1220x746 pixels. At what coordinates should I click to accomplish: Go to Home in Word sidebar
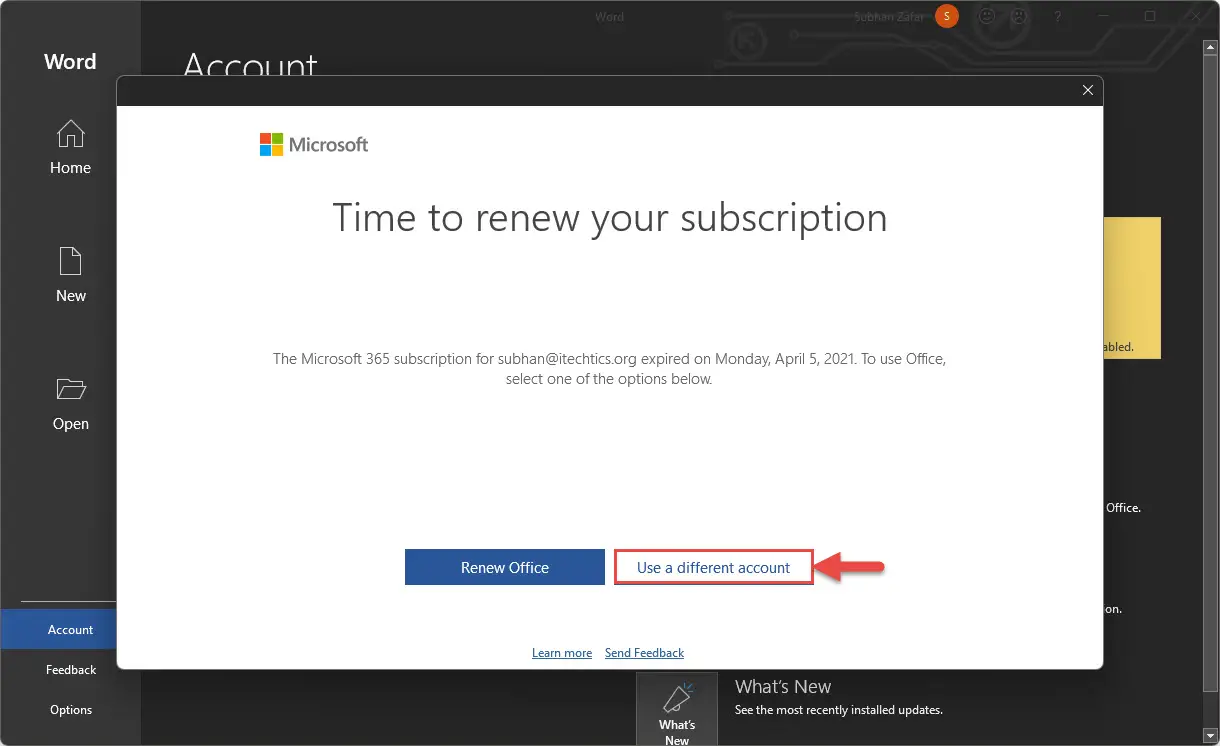click(70, 148)
